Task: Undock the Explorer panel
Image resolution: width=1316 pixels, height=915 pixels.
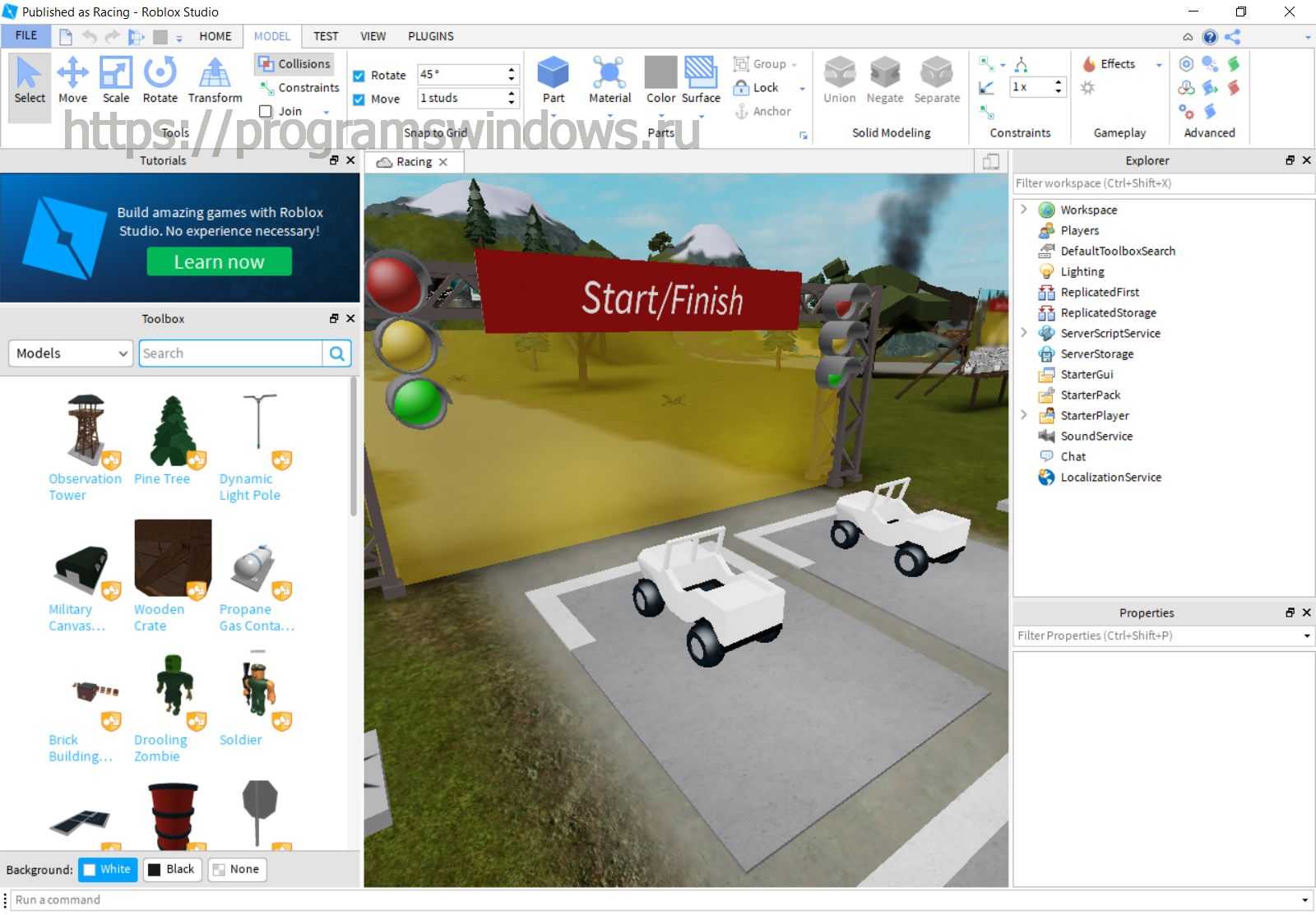Action: (x=1291, y=160)
